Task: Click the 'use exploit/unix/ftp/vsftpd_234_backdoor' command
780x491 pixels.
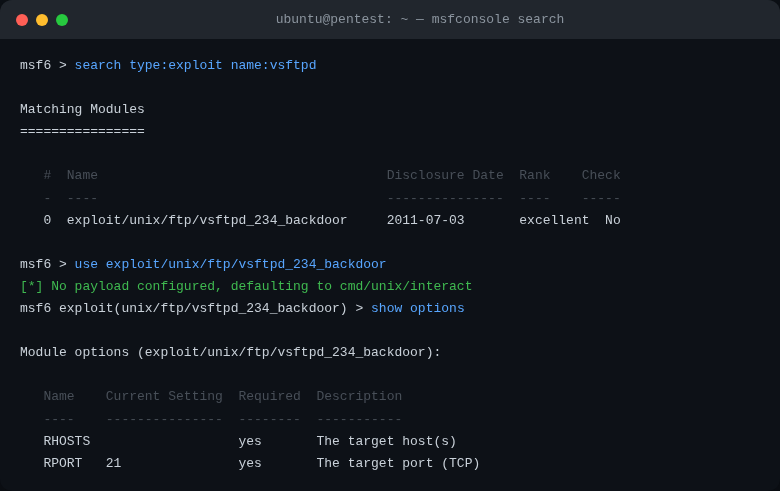Action: coord(230,264)
